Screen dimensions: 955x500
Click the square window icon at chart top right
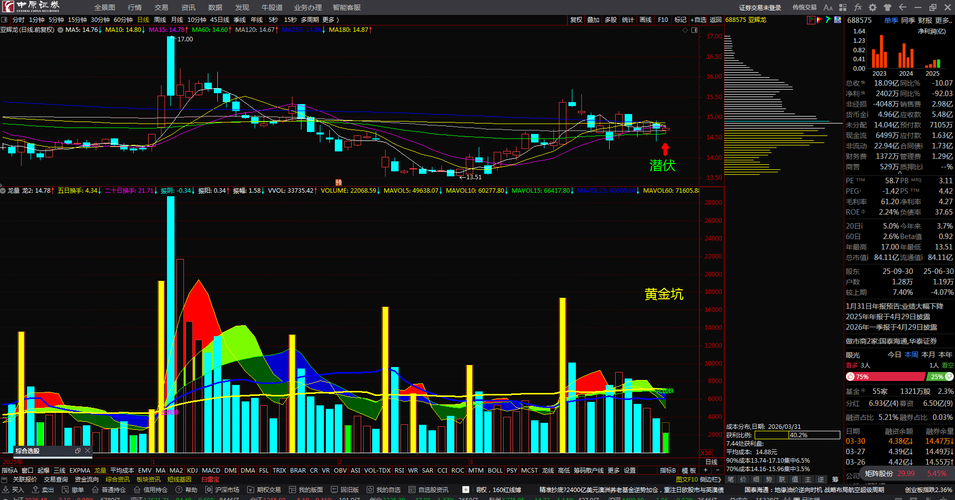click(694, 30)
